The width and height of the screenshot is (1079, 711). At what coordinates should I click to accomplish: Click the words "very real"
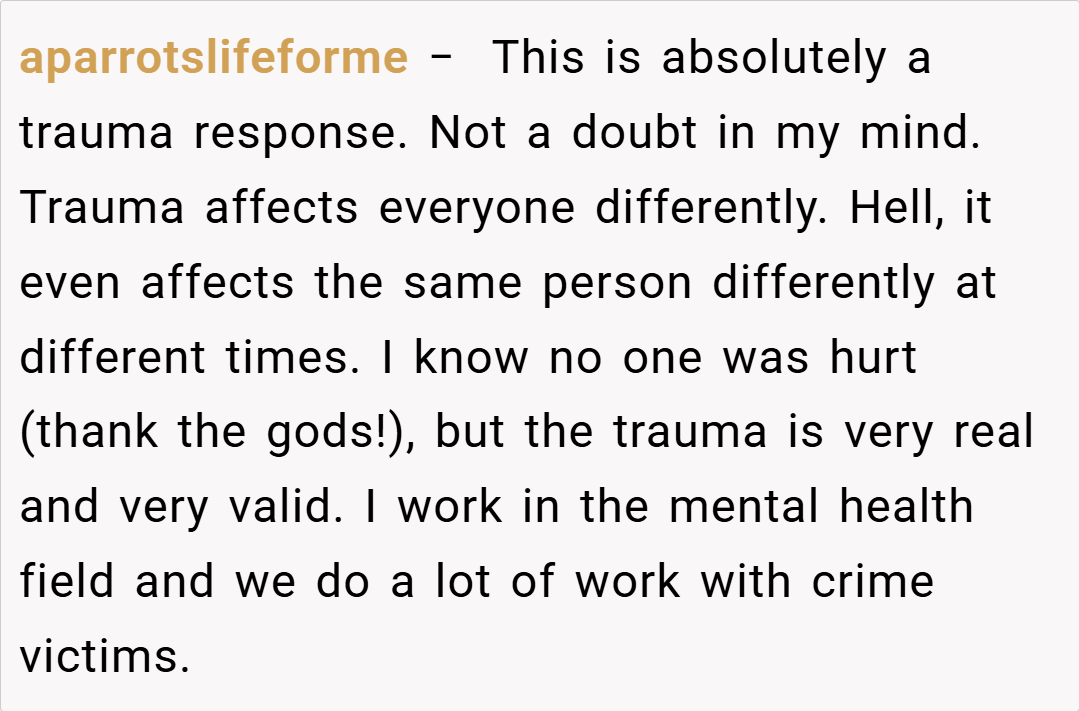coord(938,433)
